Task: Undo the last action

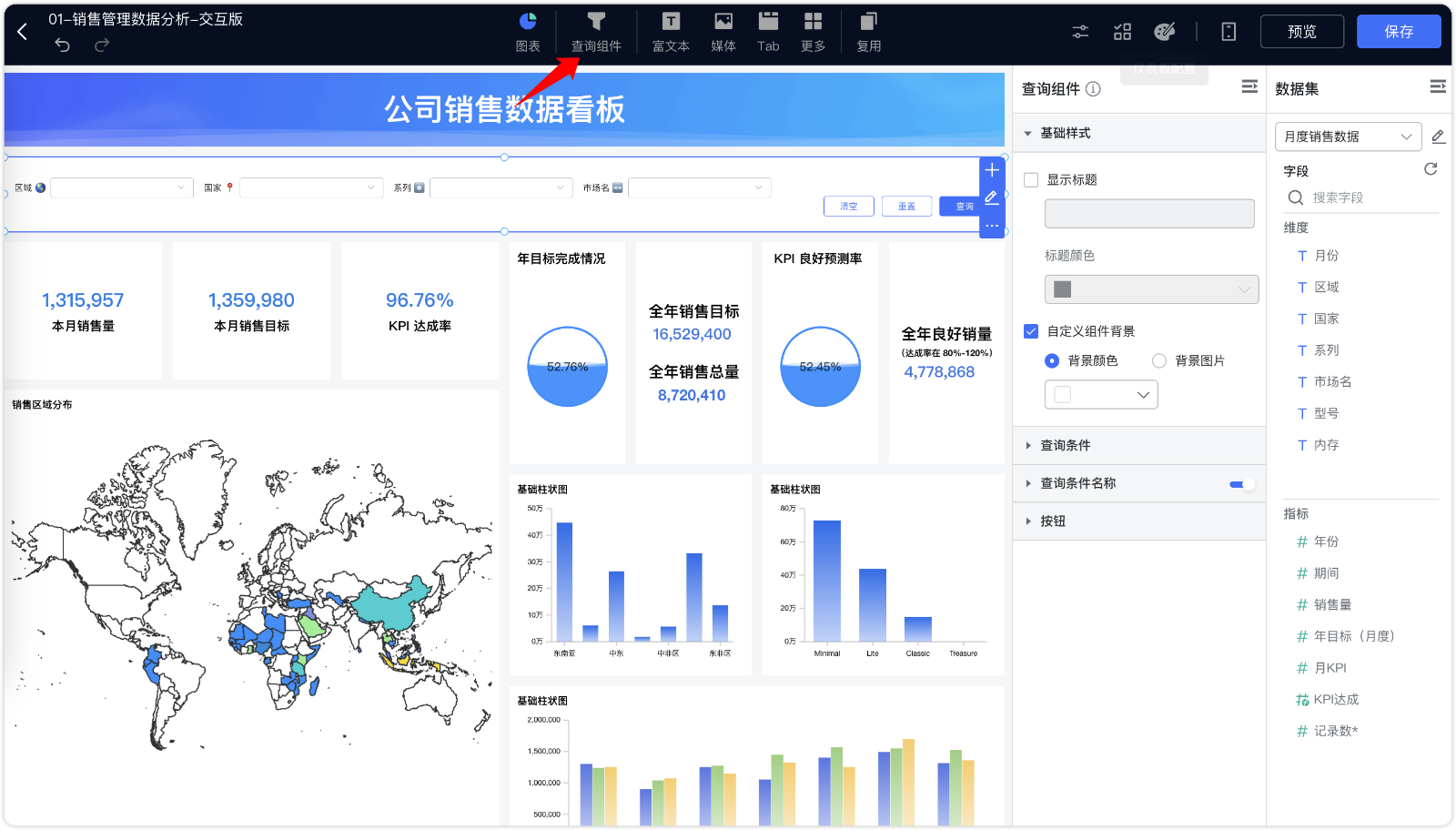Action: click(x=62, y=45)
